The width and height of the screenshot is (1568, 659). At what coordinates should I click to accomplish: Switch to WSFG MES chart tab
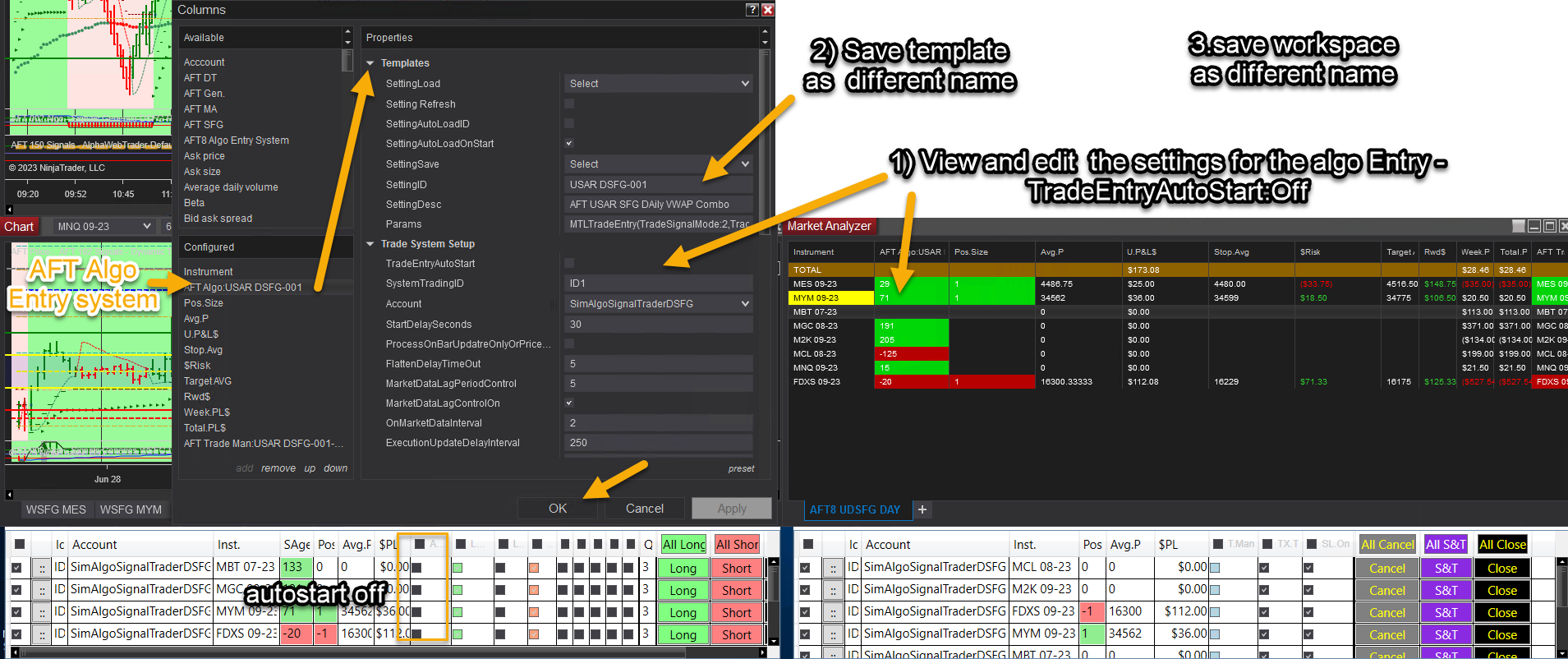pyautogui.click(x=56, y=509)
